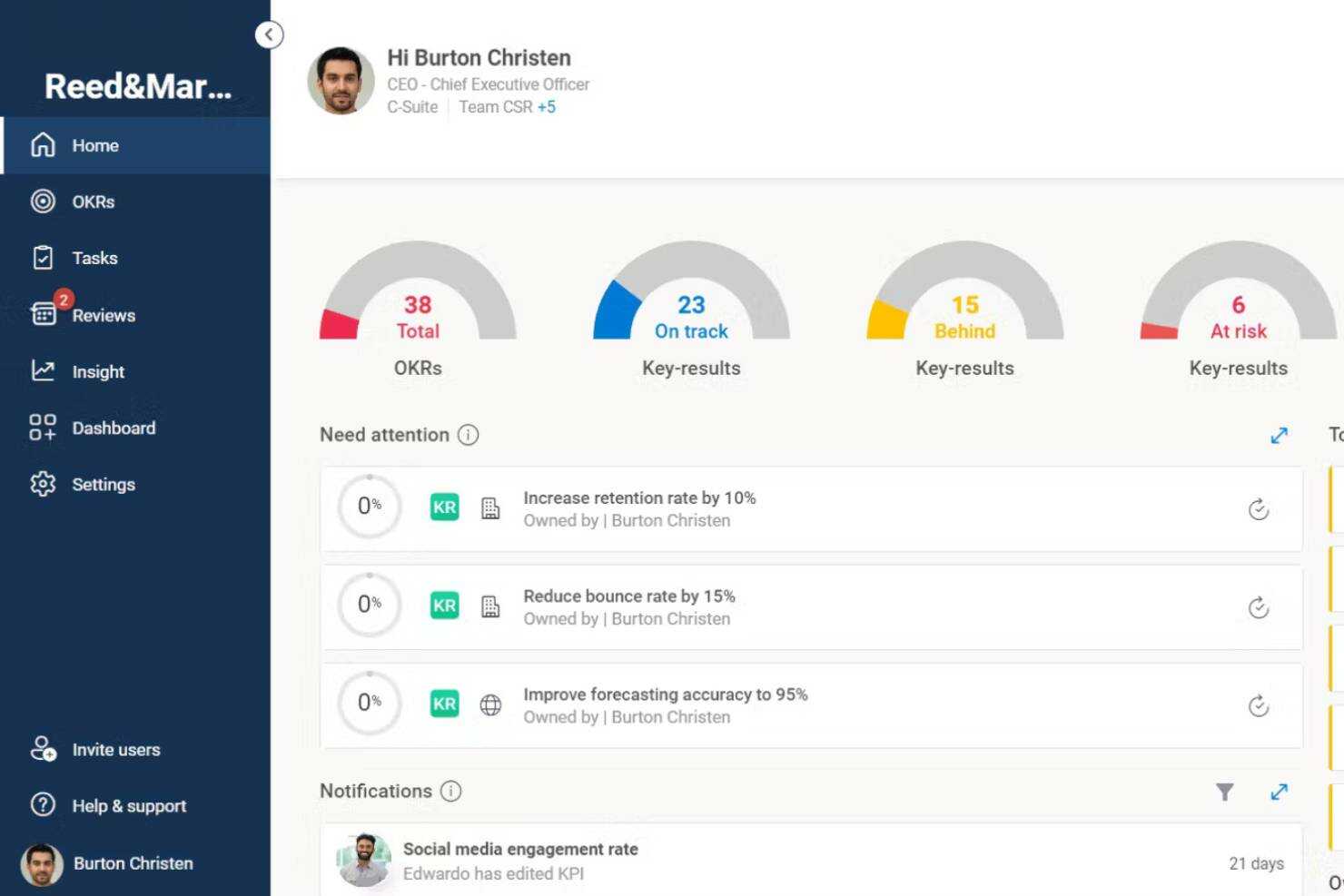1344x896 pixels.
Task: Open the OKRs section in sidebar
Action: 92,202
